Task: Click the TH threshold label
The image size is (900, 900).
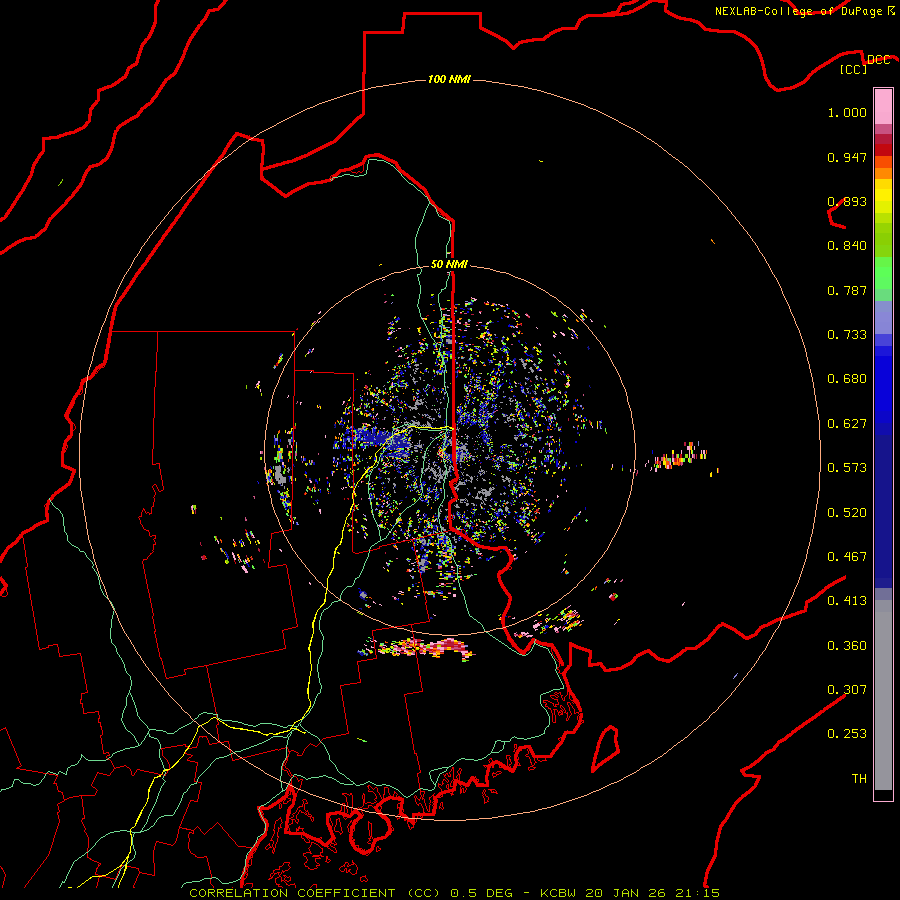Action: [x=859, y=779]
